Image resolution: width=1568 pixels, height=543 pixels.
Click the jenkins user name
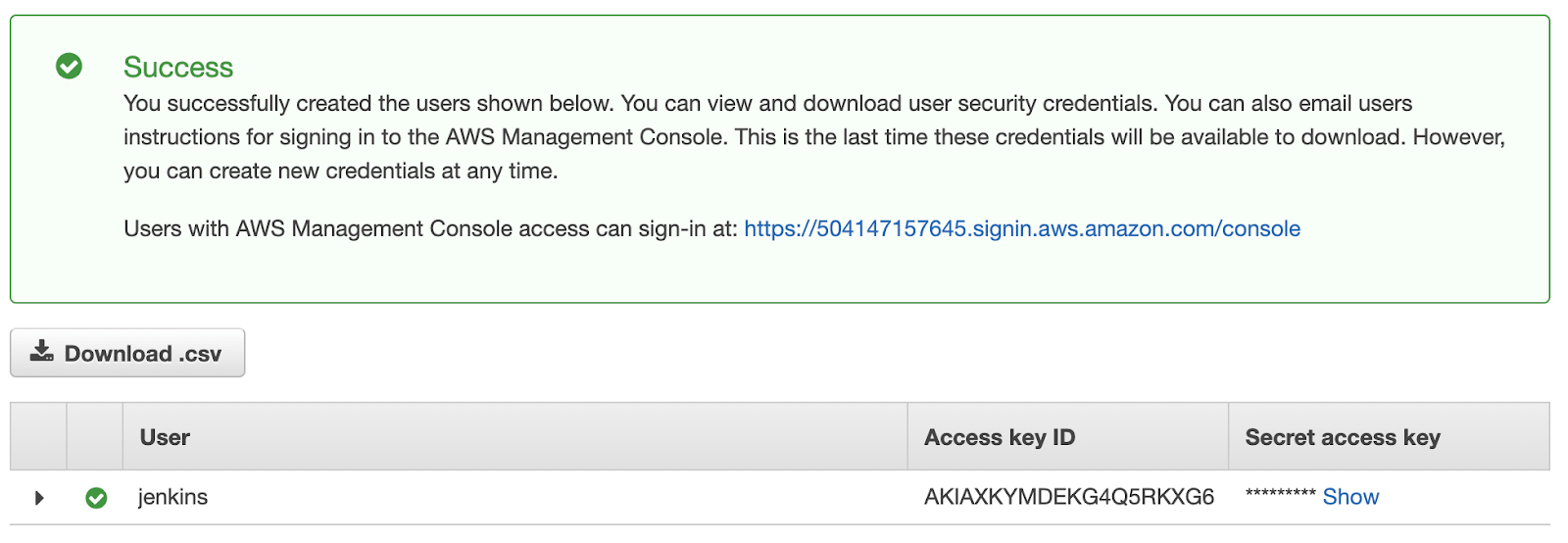[172, 497]
